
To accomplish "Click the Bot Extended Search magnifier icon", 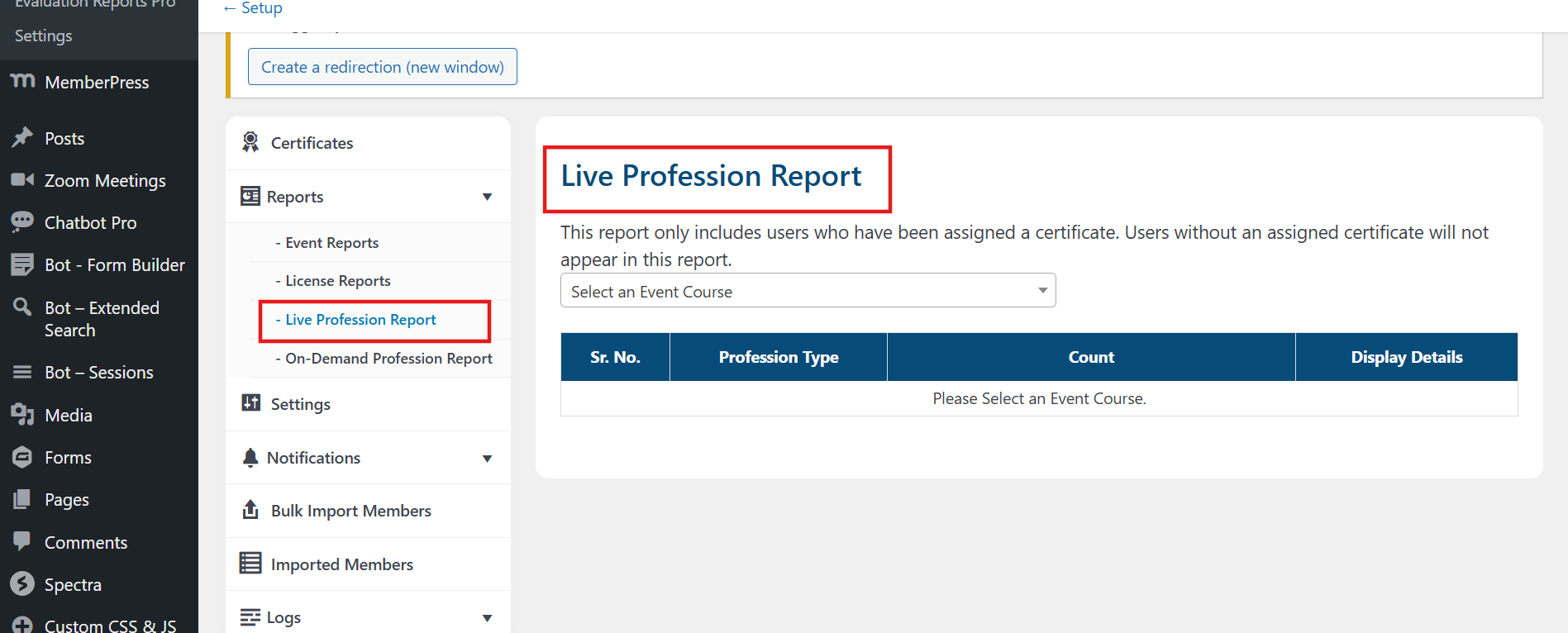I will point(22,307).
